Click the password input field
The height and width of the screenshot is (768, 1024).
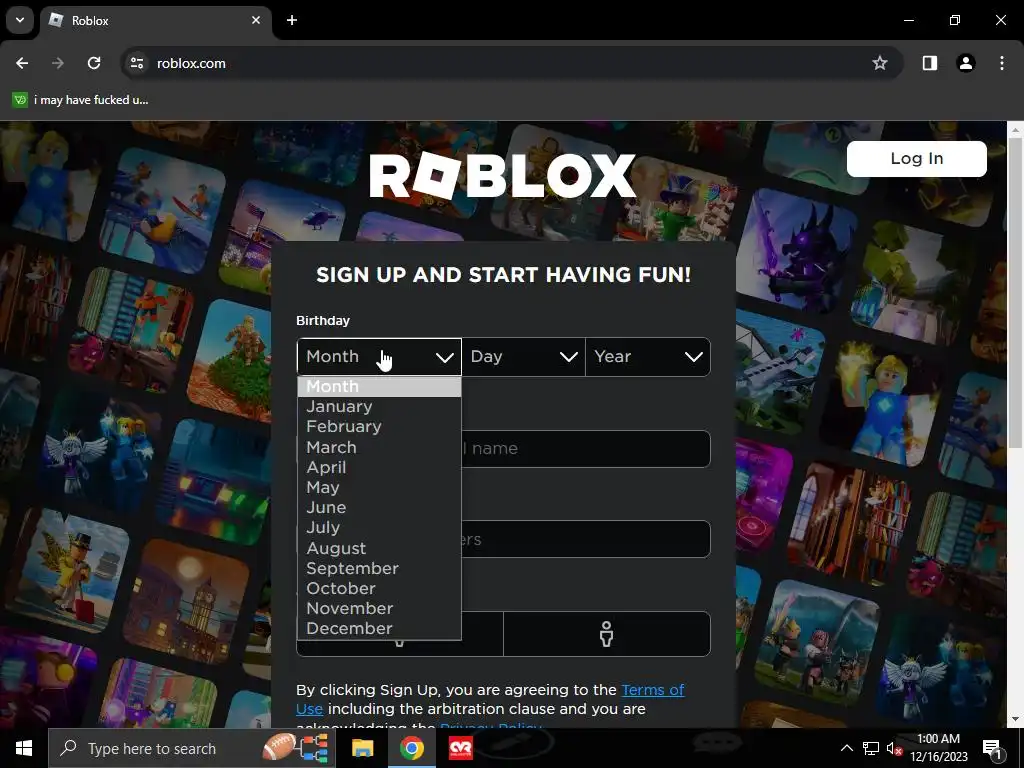[586, 539]
